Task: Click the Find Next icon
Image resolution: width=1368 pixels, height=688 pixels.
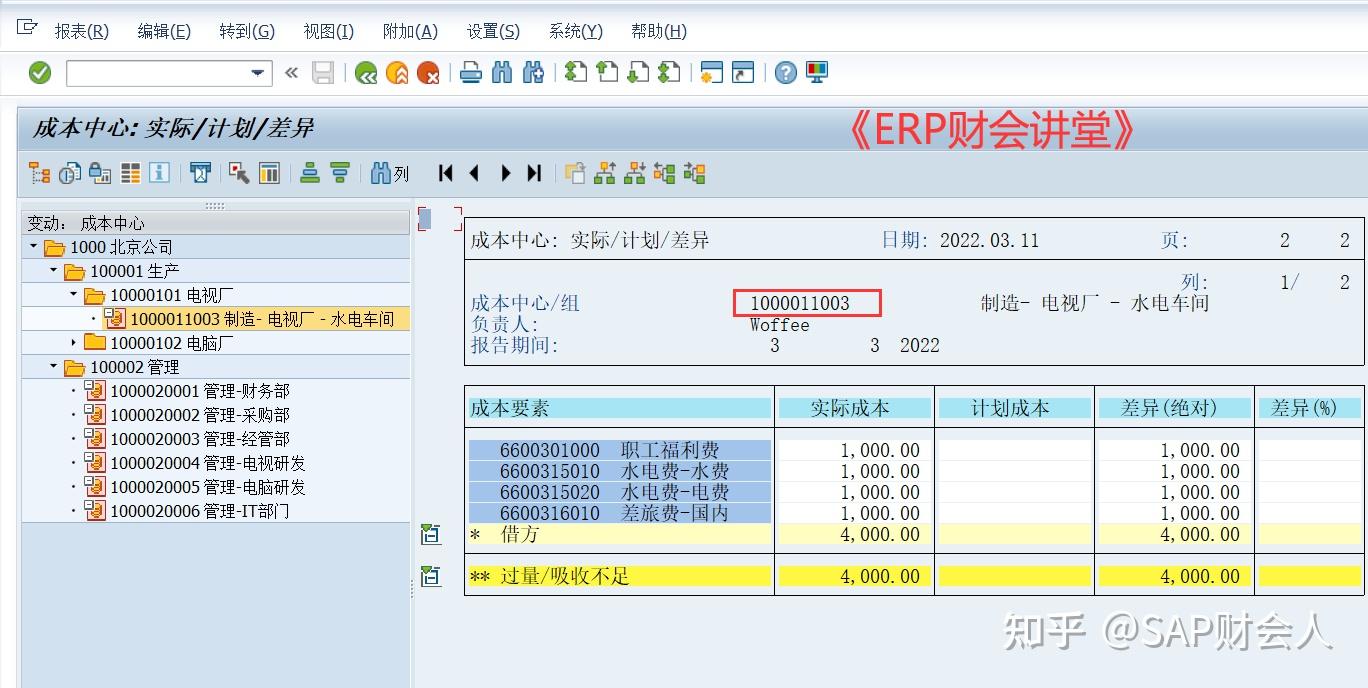Action: tap(533, 72)
